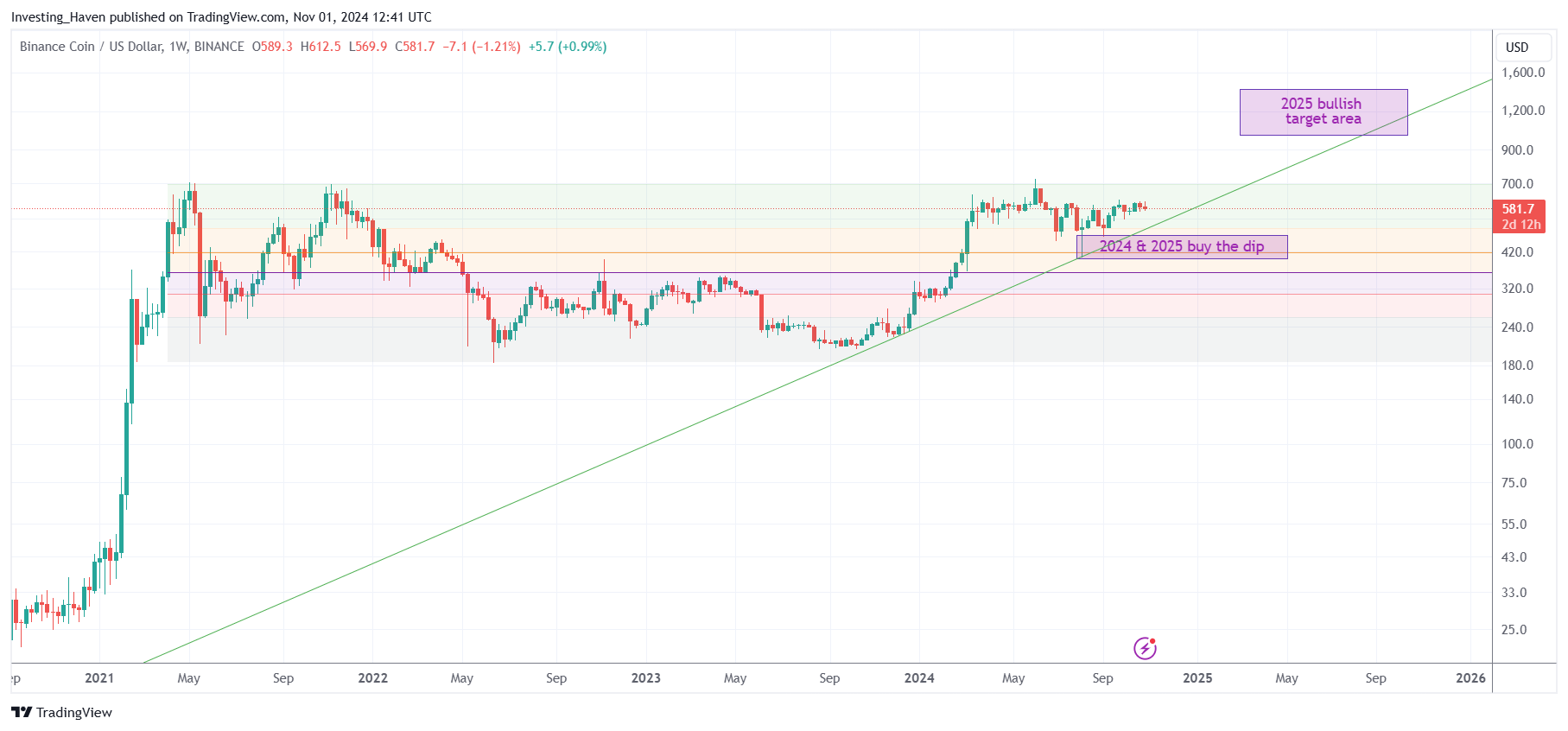1568x731 pixels.
Task: Click the low value L569.9
Action: [x=368, y=47]
